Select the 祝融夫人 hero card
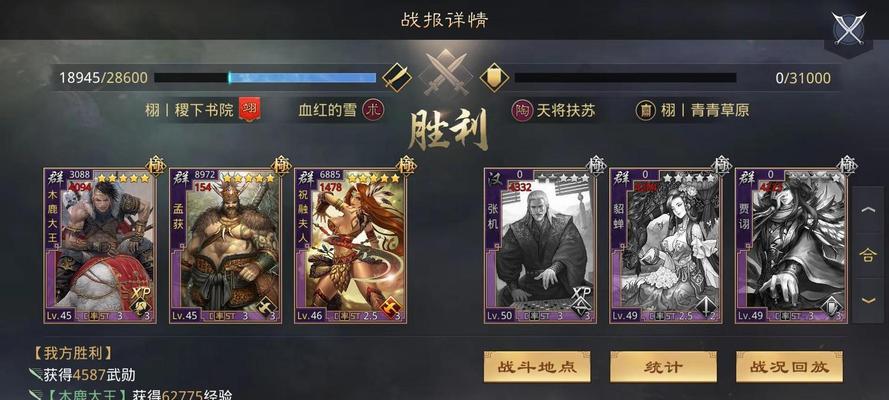Viewport: 889px width, 400px height. (x=351, y=245)
